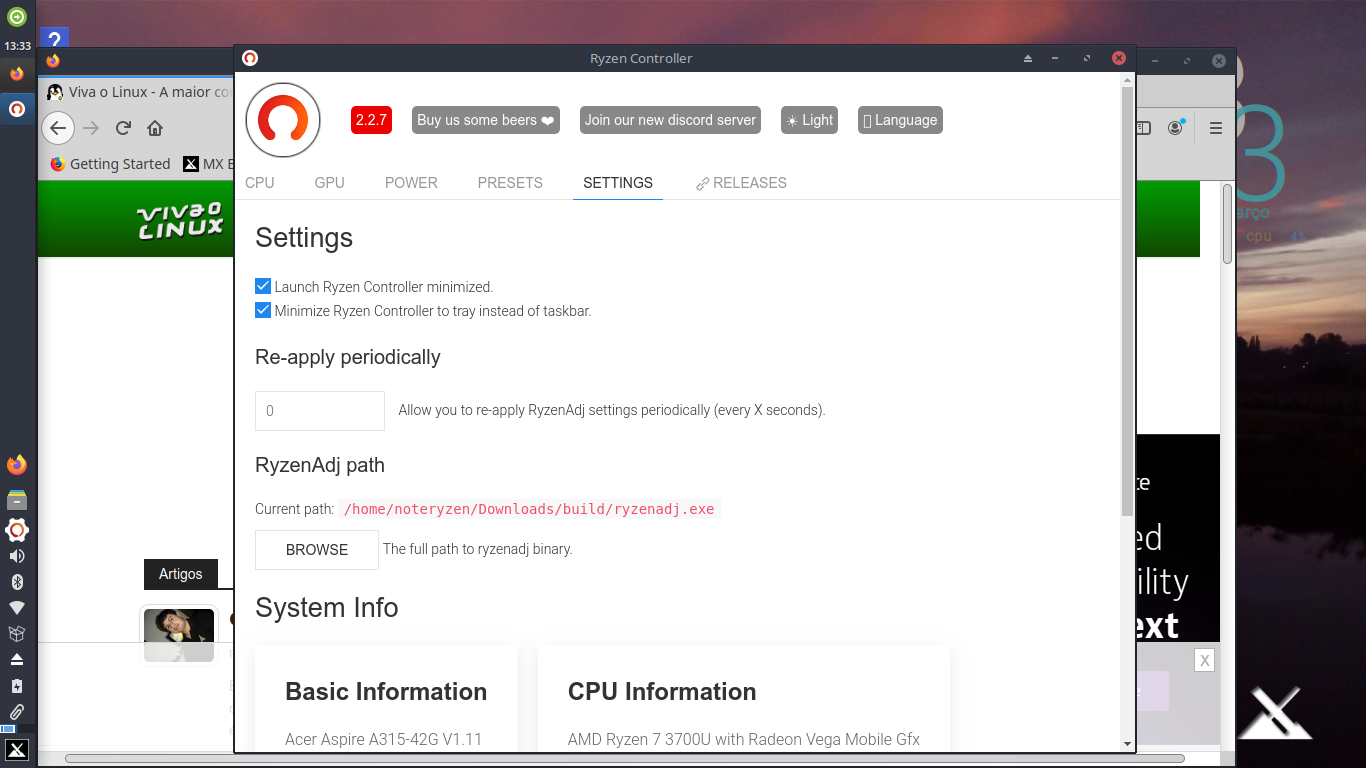The width and height of the screenshot is (1366, 768).
Task: Open the MX bookmark in Firefox's bookmarks bar
Action: tap(208, 164)
